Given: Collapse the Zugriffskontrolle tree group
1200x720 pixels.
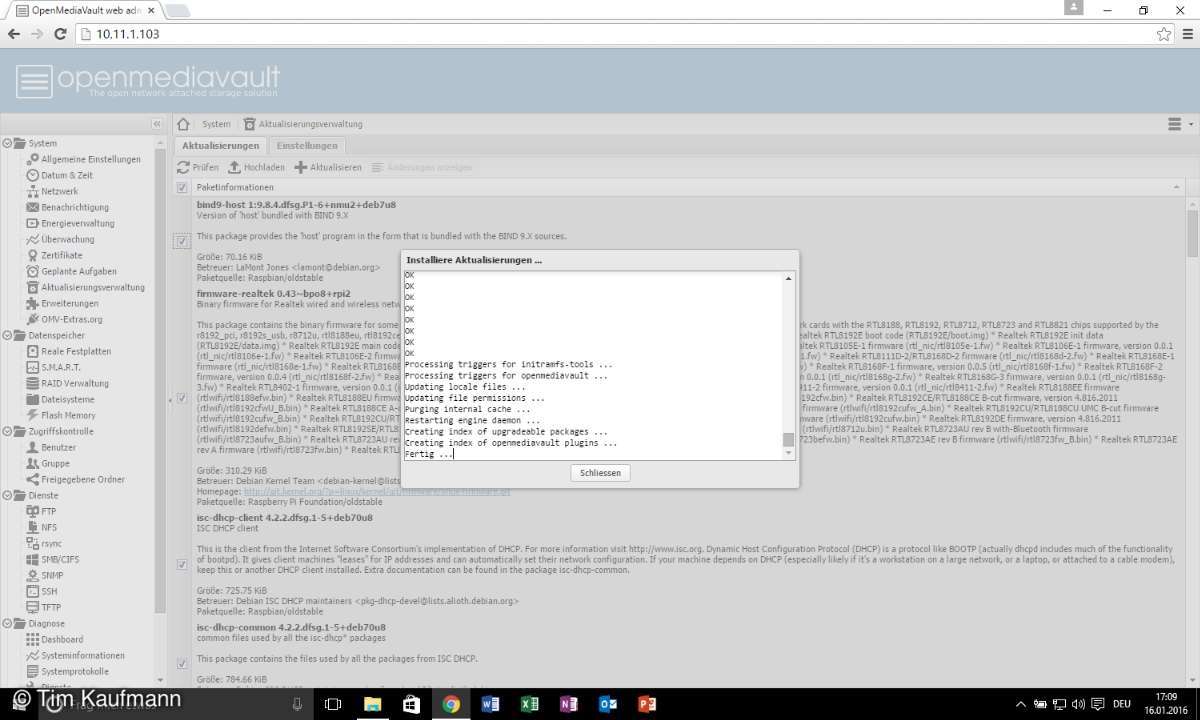Looking at the screenshot, I should (x=7, y=431).
